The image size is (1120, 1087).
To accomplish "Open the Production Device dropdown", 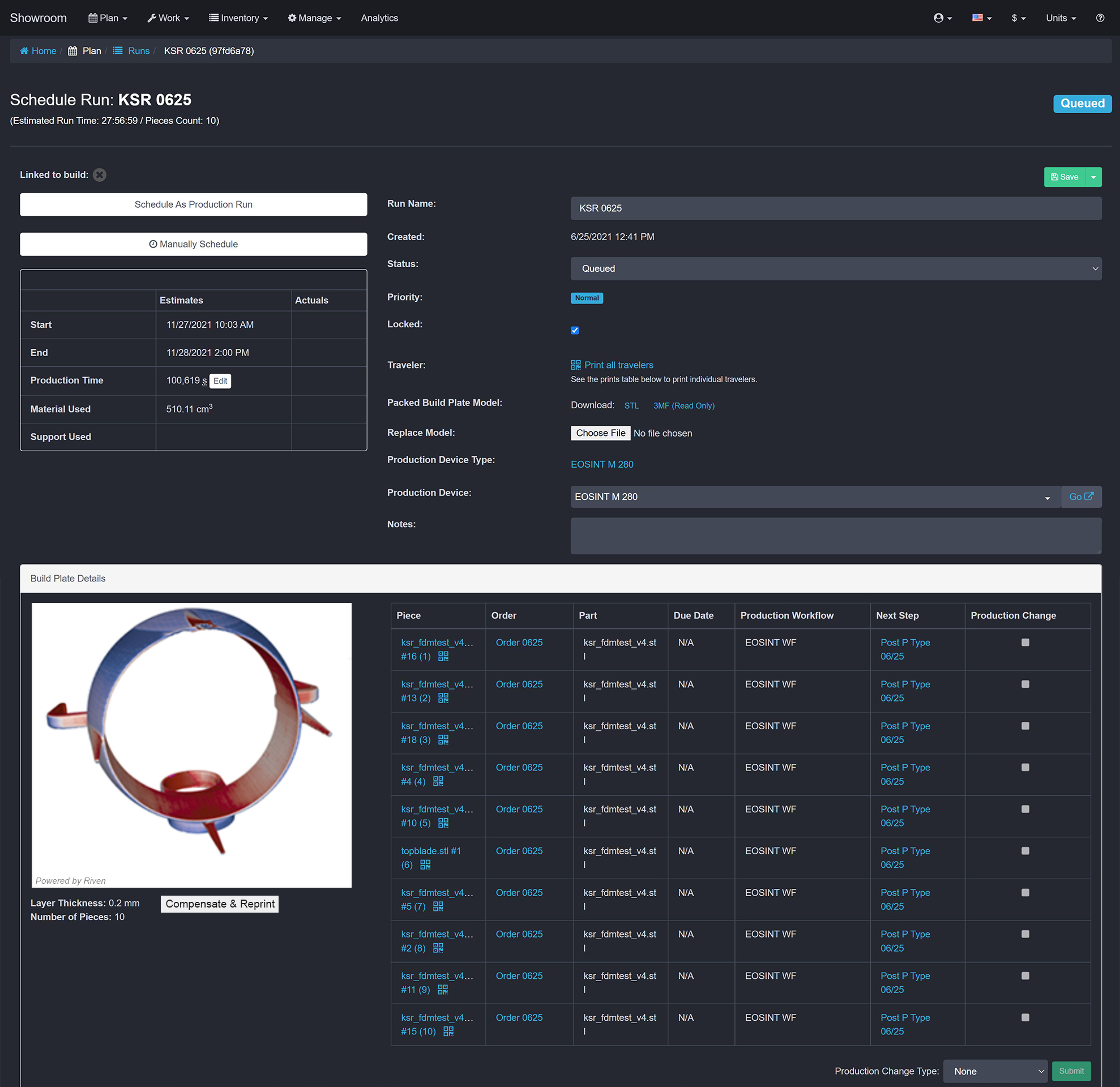I will [815, 497].
